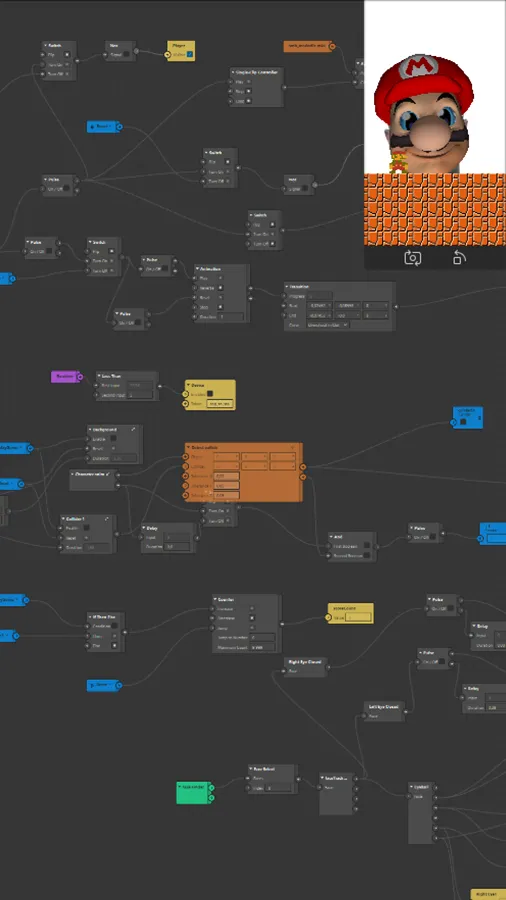Click the last value field in the orange node
The height and width of the screenshot is (900, 506).
(x=226, y=495)
